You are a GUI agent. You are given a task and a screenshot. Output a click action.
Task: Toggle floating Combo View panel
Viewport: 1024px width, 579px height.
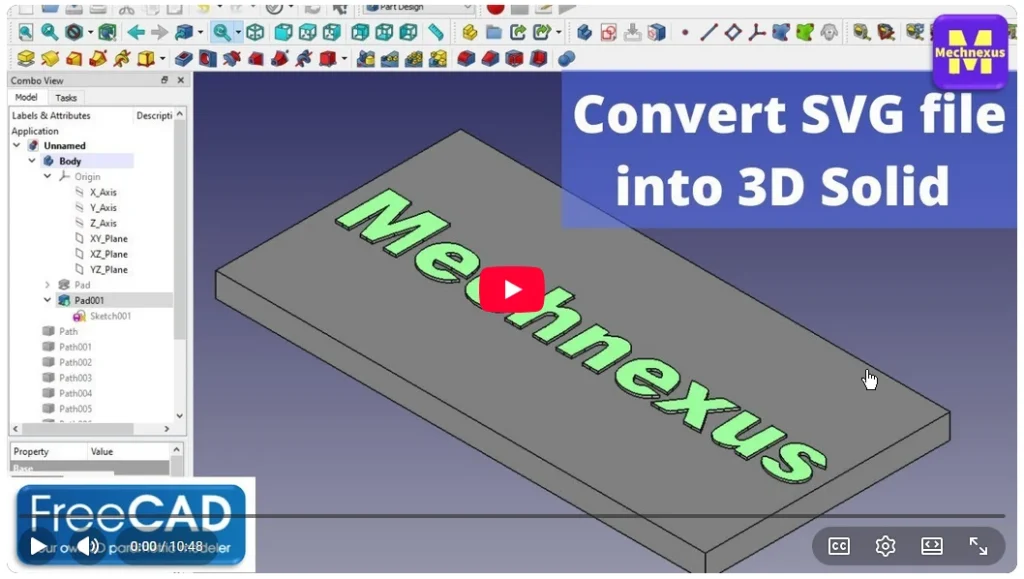(165, 80)
